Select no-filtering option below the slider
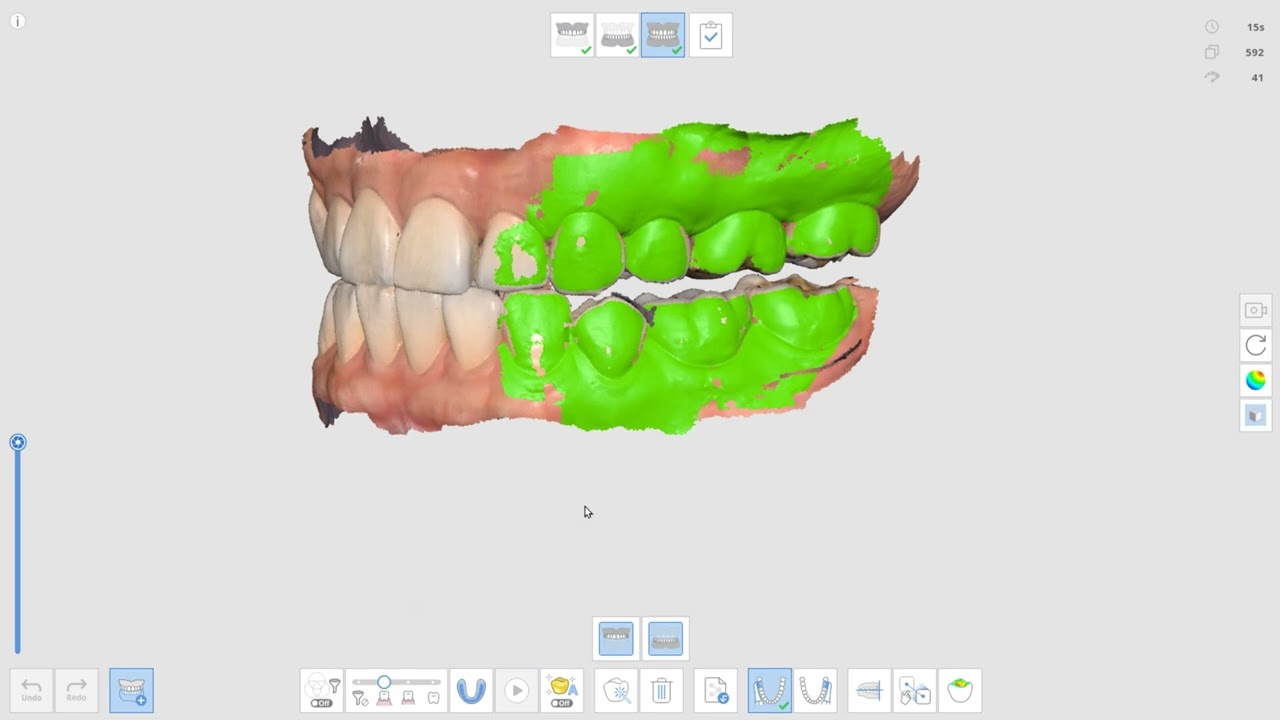The width and height of the screenshot is (1280, 720). point(359,699)
